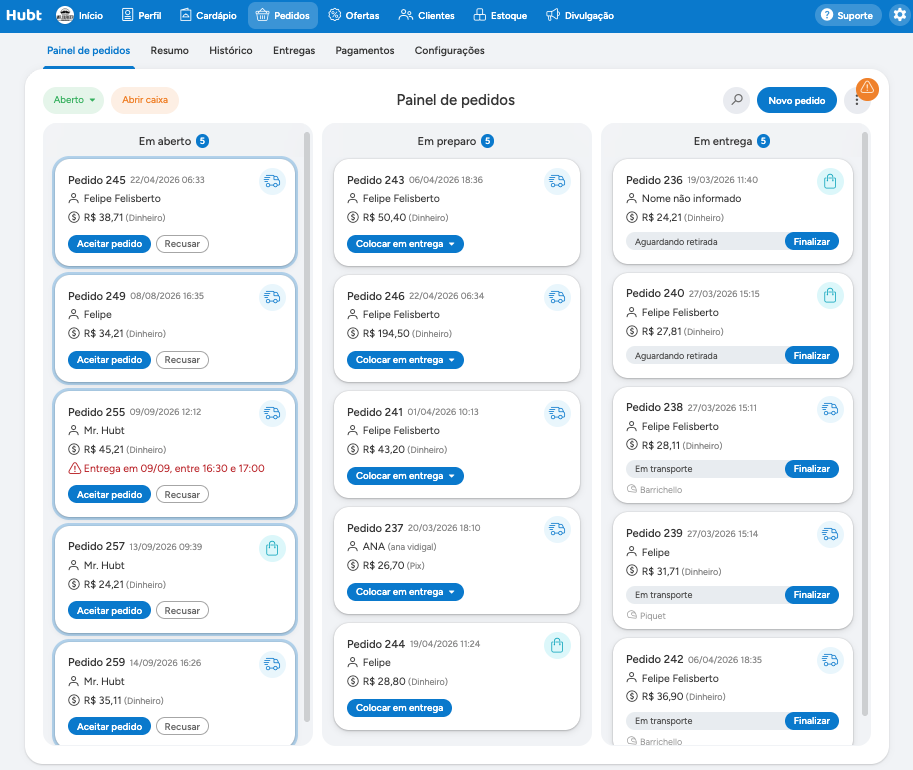Refuse Pedido 249 with Recusar
Screen dimensions: 913x770
(182, 360)
